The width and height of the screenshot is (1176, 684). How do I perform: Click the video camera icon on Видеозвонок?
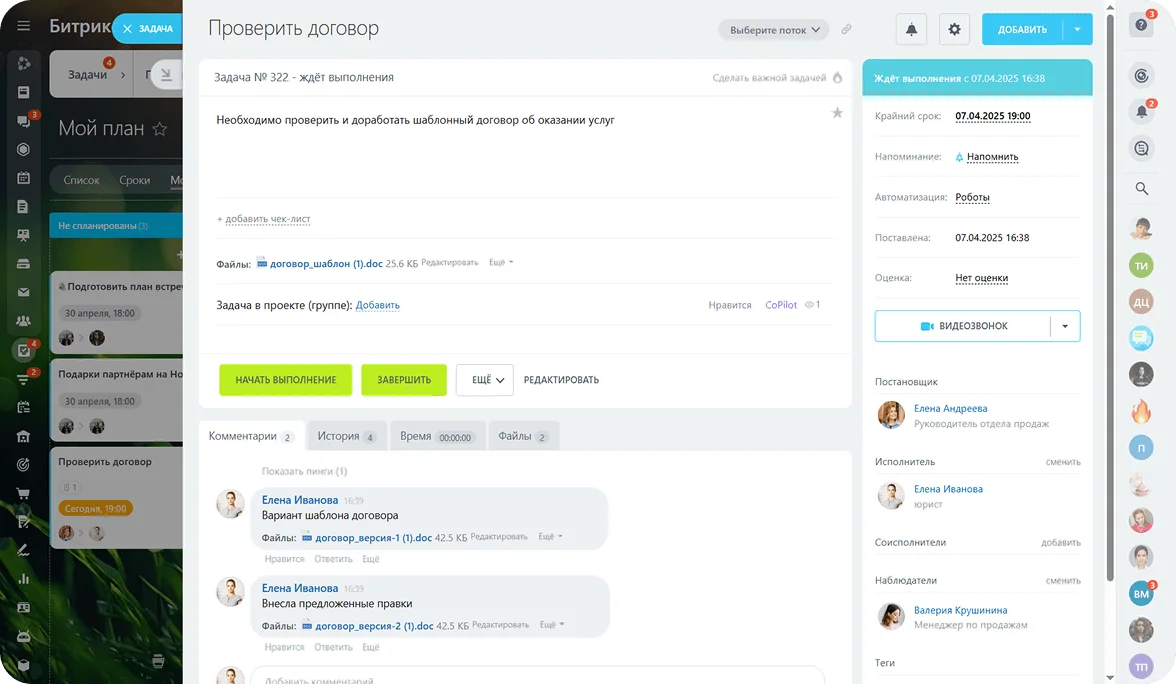pos(926,326)
